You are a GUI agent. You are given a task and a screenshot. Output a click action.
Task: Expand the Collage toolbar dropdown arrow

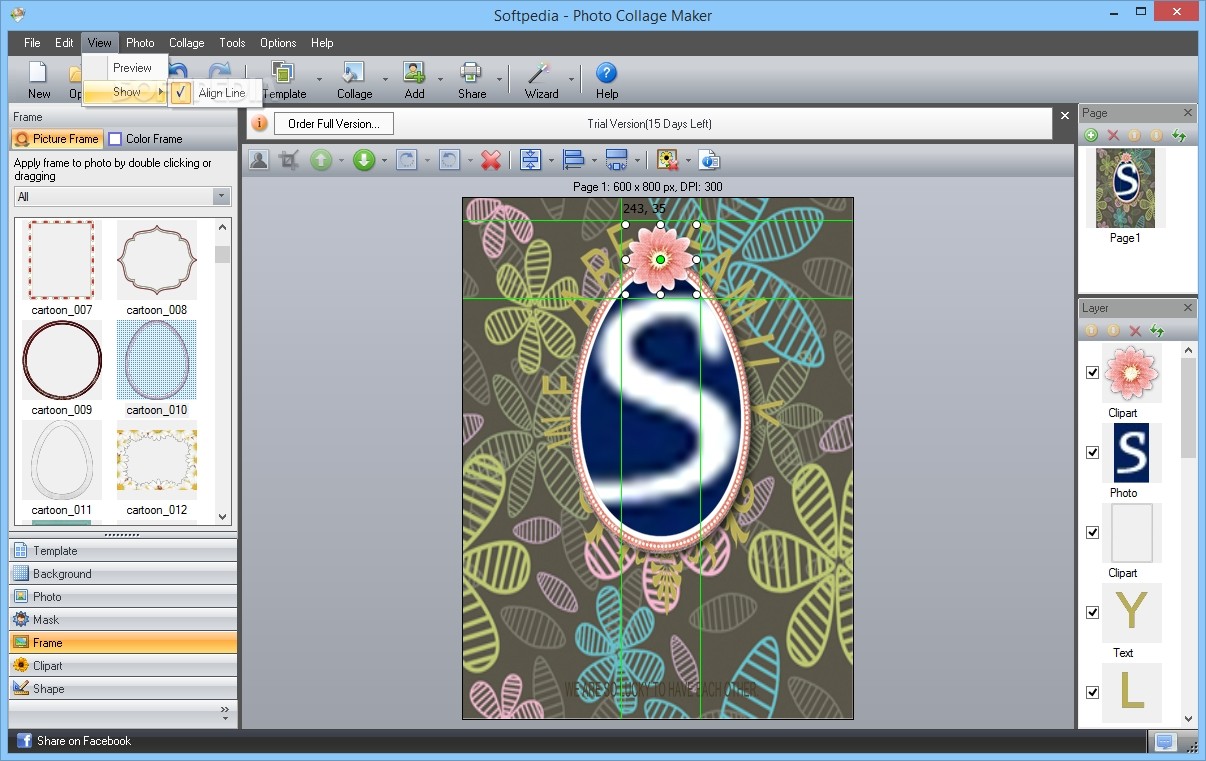click(x=385, y=79)
